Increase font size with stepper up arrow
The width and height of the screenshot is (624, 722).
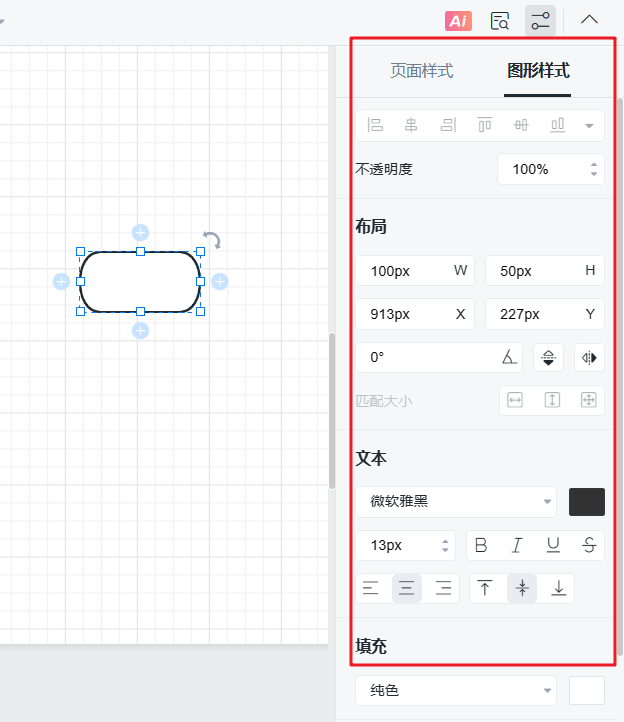click(445, 542)
